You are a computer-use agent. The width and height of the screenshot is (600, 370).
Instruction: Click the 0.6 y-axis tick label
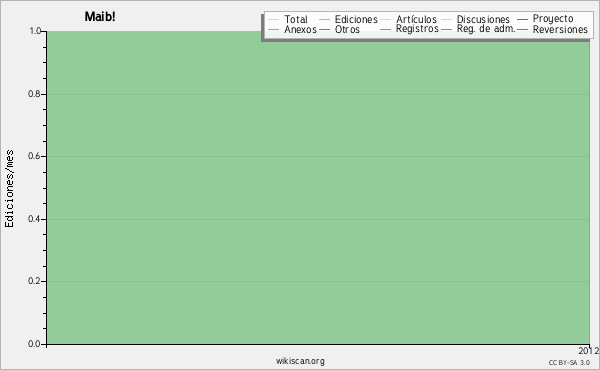click(34, 156)
